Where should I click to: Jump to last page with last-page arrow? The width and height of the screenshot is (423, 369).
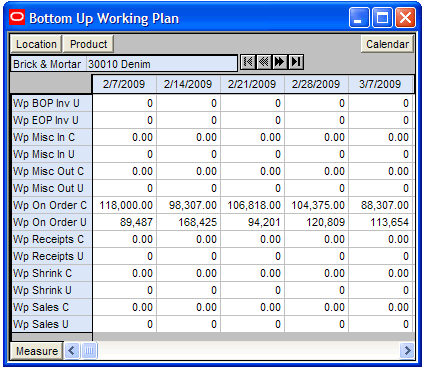tap(296, 62)
